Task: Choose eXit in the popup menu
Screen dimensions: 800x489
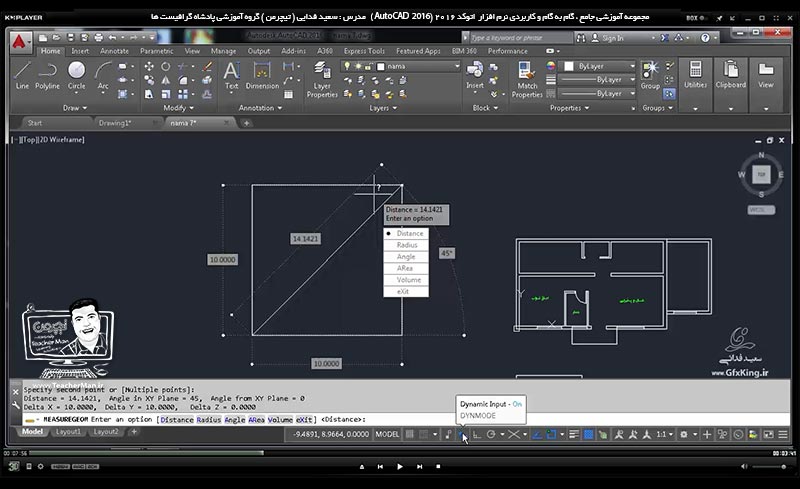Action: tap(406, 291)
